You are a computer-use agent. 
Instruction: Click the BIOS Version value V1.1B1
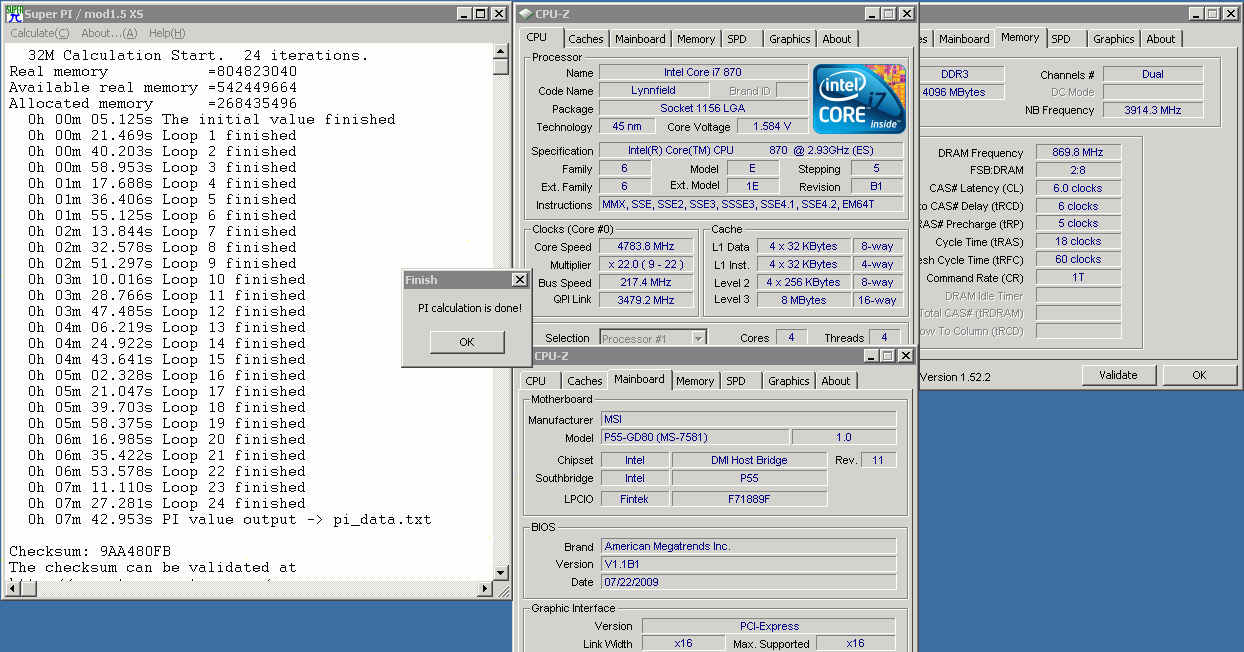click(748, 564)
